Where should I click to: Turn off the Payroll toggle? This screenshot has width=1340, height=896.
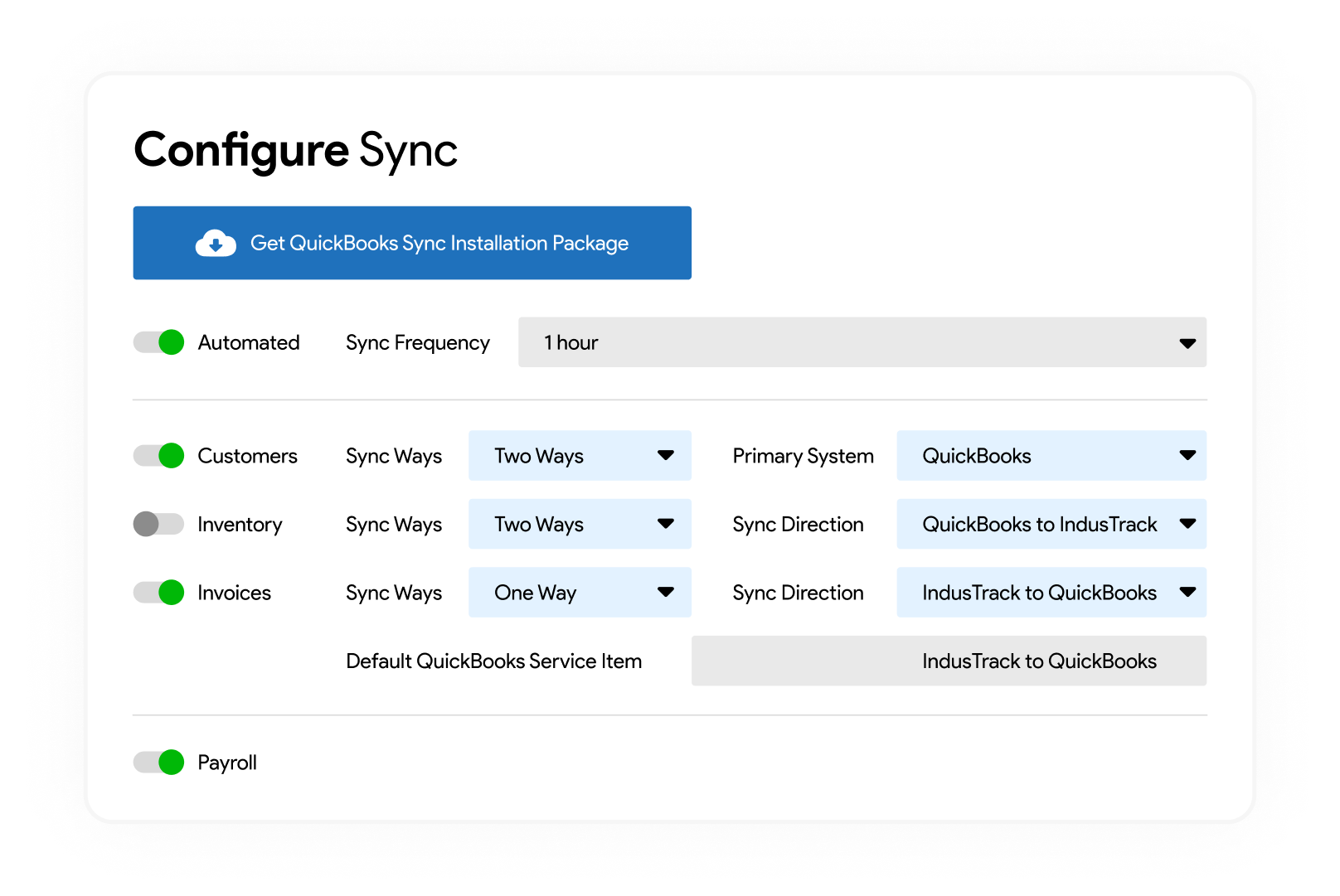click(x=158, y=762)
